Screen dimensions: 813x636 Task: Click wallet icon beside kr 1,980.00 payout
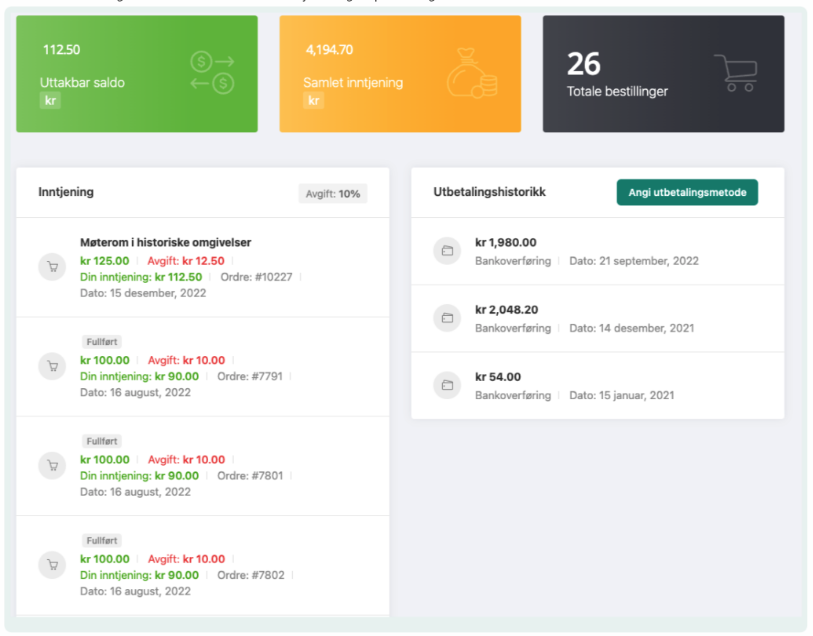point(447,251)
